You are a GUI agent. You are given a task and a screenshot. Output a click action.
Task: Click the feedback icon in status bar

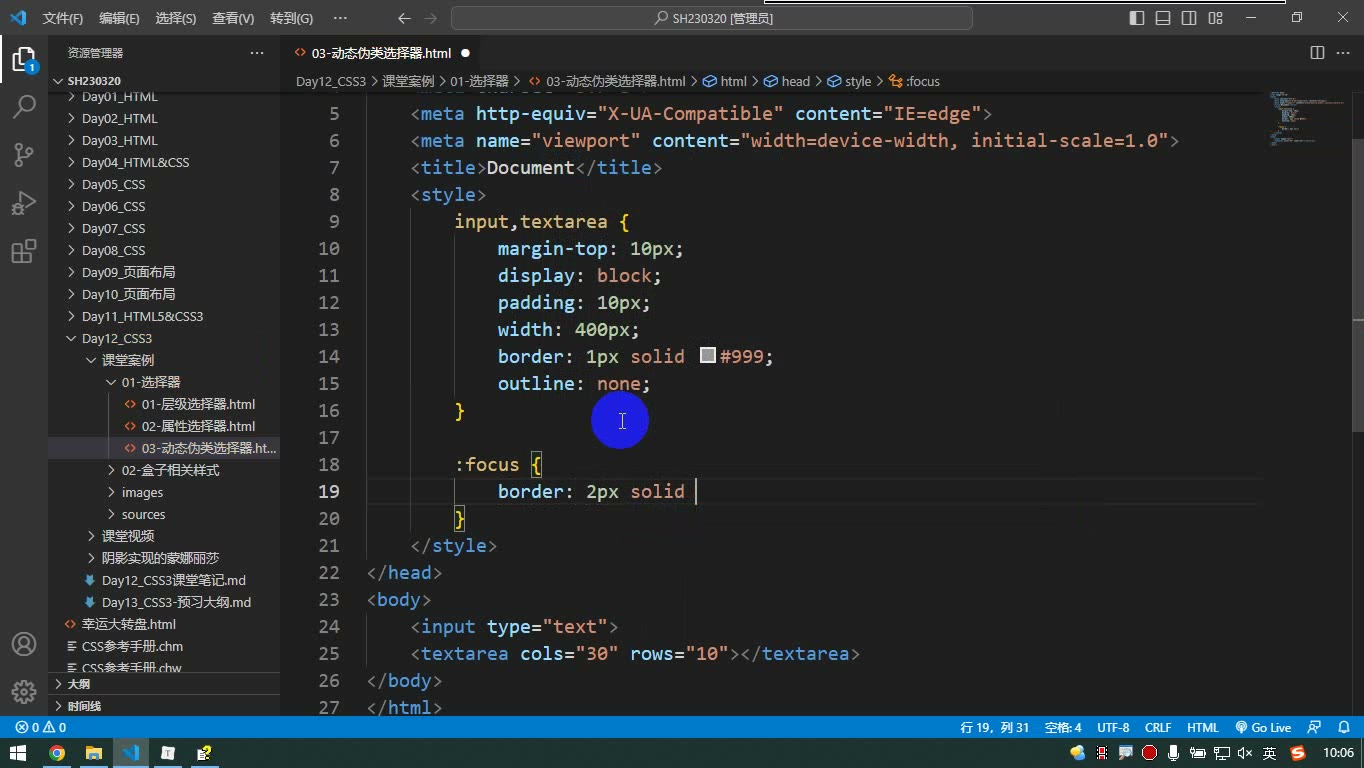pos(1315,728)
